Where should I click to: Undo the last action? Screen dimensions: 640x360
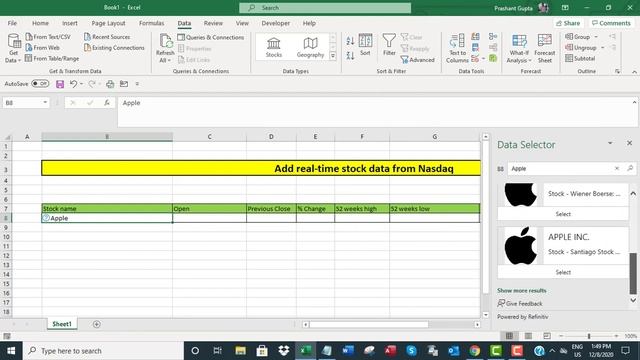(73, 84)
